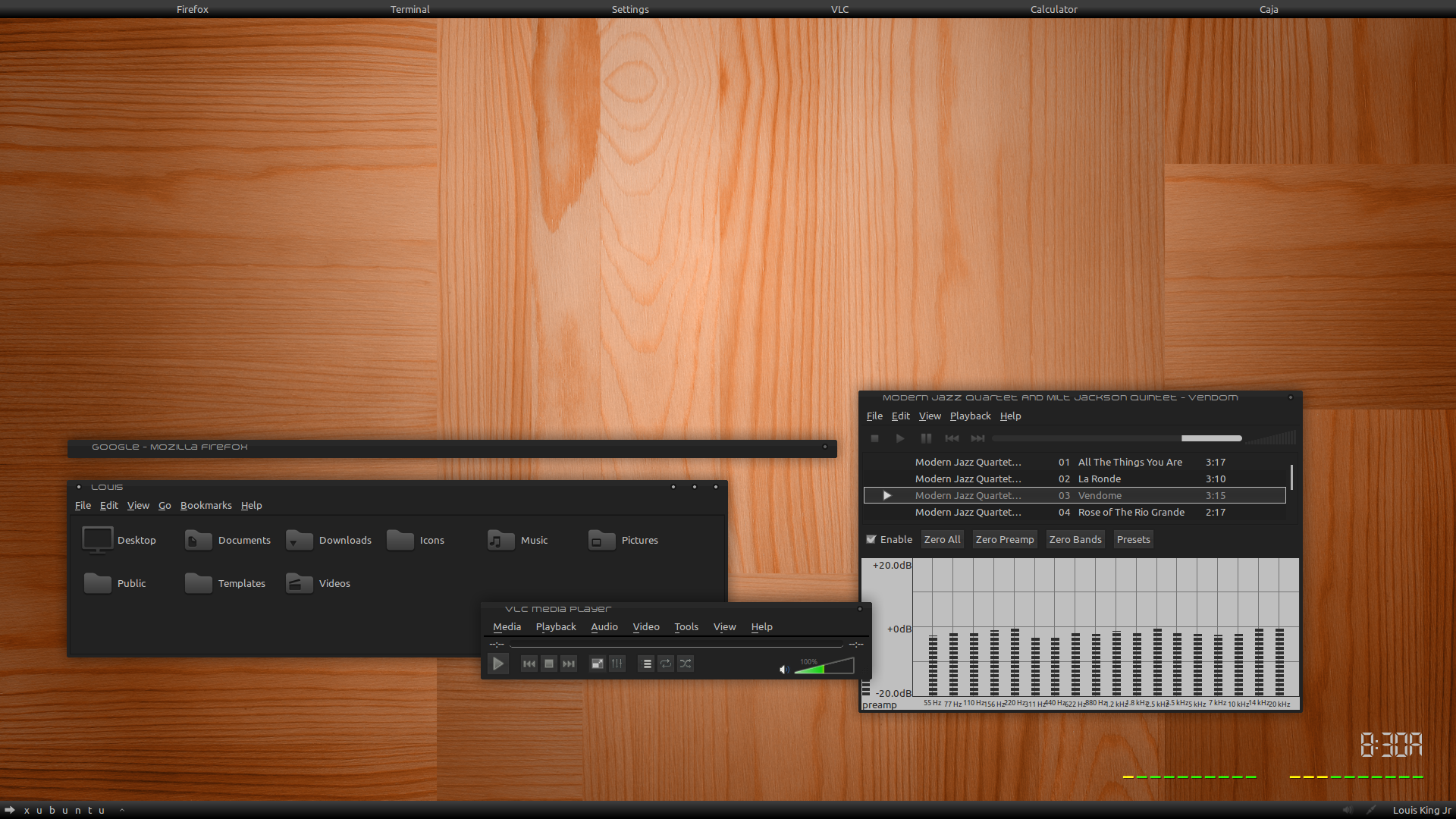This screenshot has width=1456, height=819.
Task: Launch Calculator from the top panel
Action: point(1053,9)
